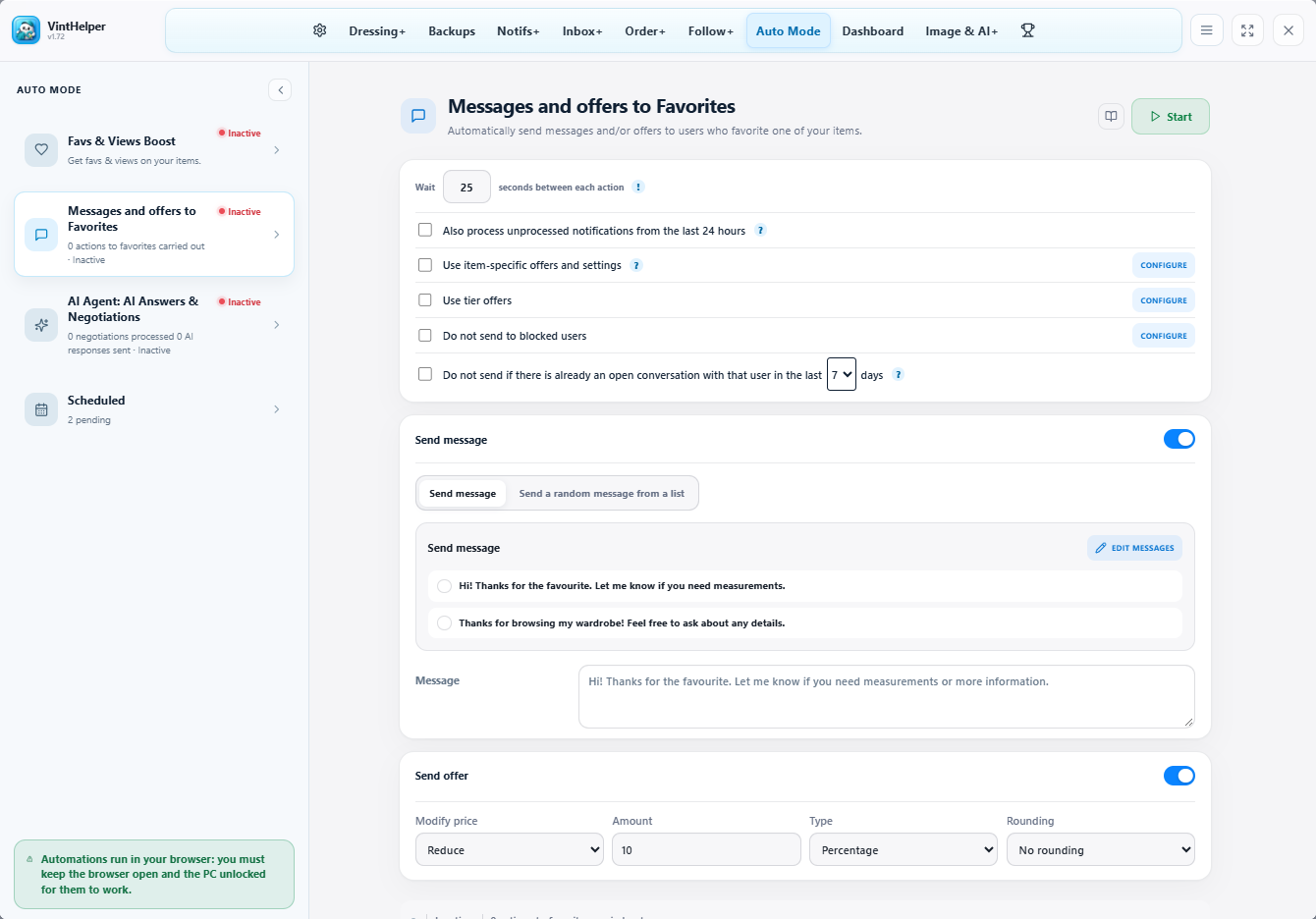Check Do not send if open conversation exists
Screen dimensions: 1316x919
pos(425,374)
